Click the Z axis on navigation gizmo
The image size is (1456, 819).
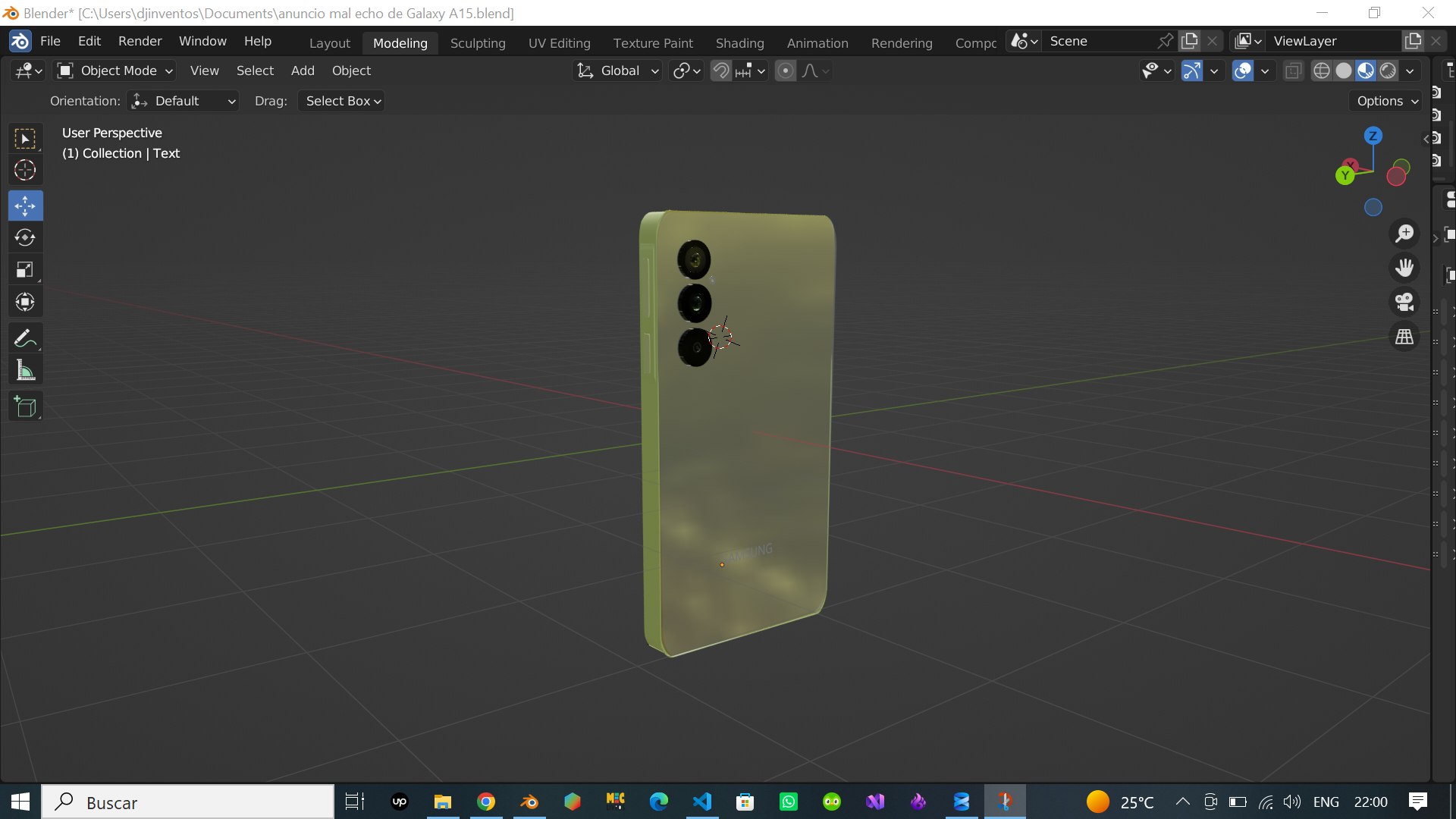point(1373,136)
